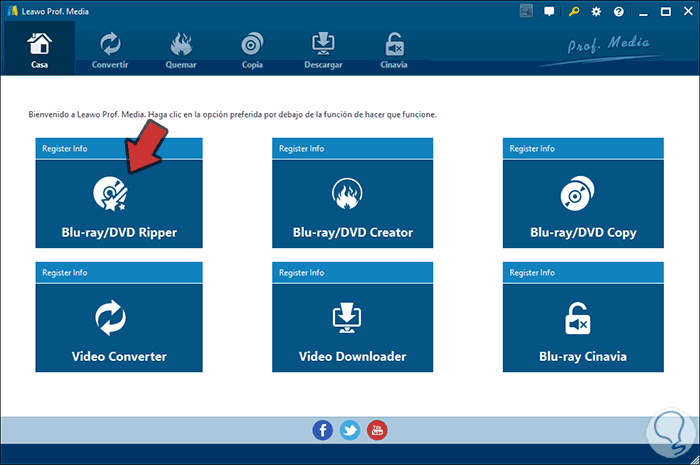
Task: Click the Video Converter label
Action: 119,357
